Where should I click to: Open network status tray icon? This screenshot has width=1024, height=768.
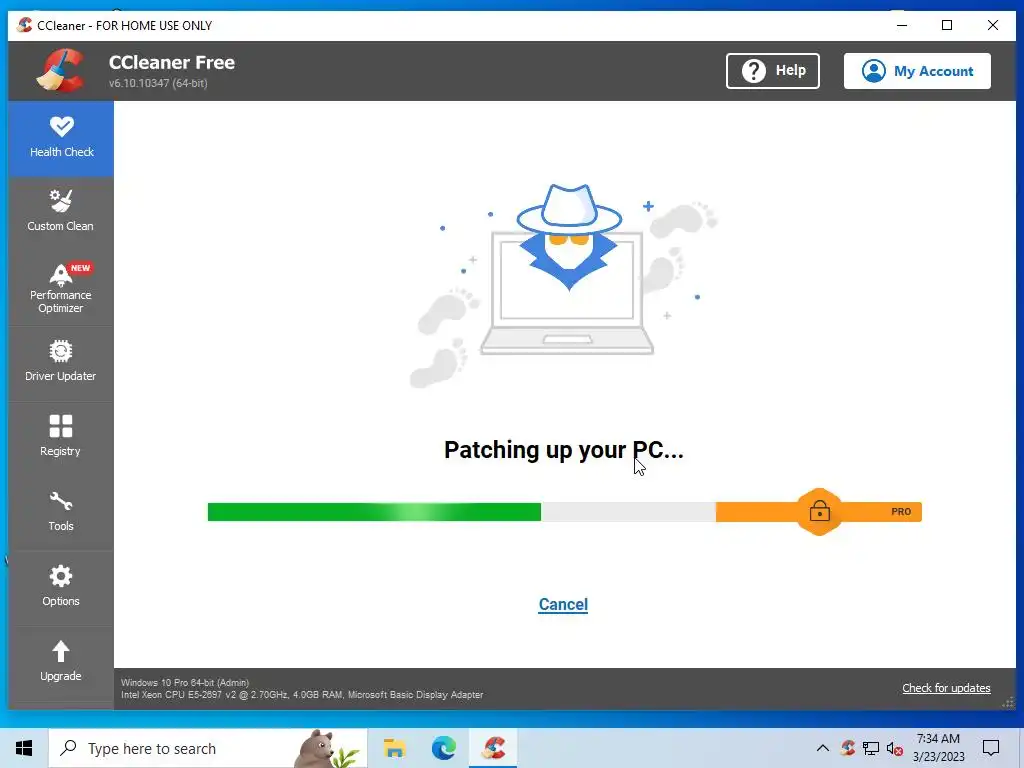(871, 748)
